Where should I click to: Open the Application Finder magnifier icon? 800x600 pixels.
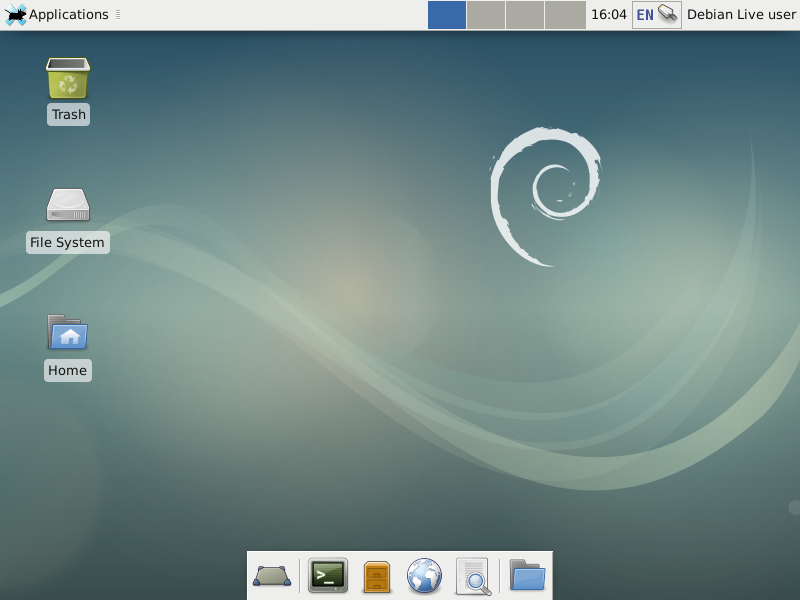point(473,576)
